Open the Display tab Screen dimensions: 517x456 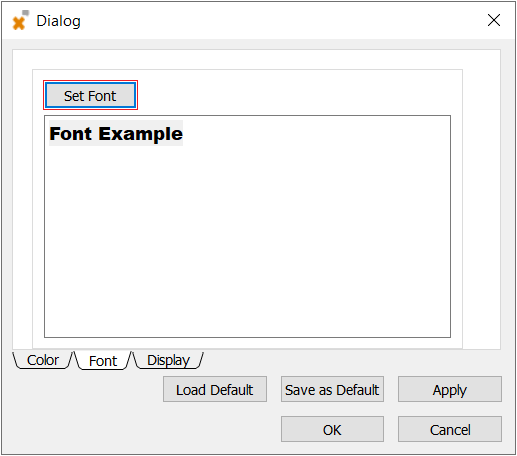click(x=168, y=360)
